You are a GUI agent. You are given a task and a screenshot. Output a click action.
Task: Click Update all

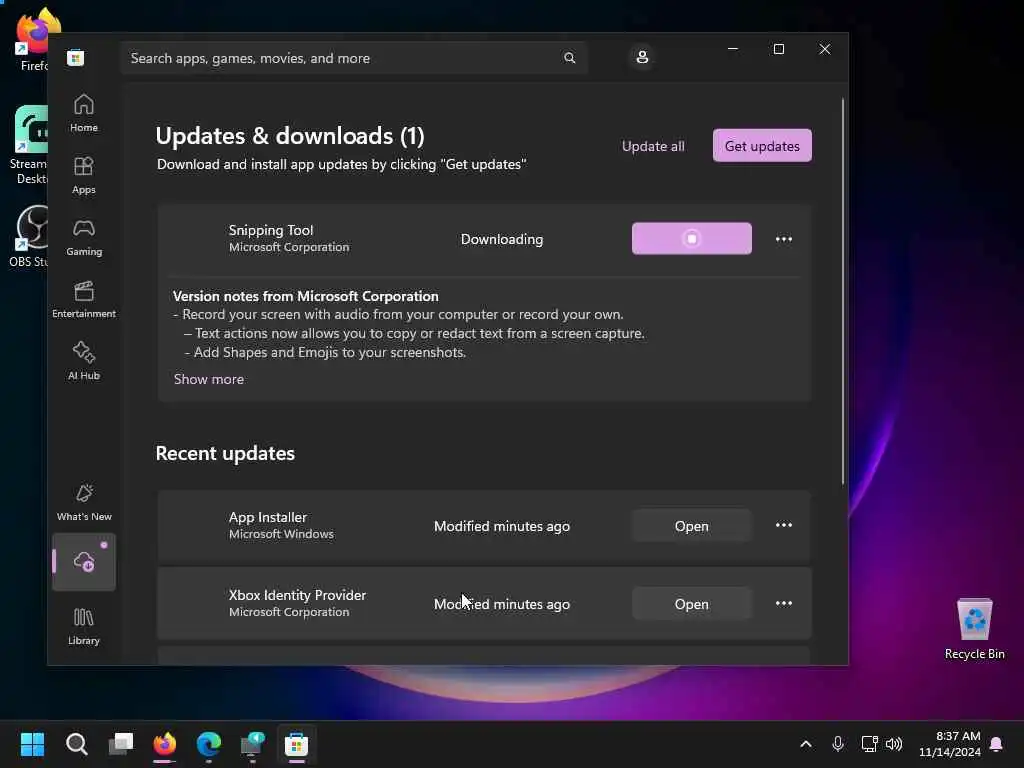(x=653, y=146)
